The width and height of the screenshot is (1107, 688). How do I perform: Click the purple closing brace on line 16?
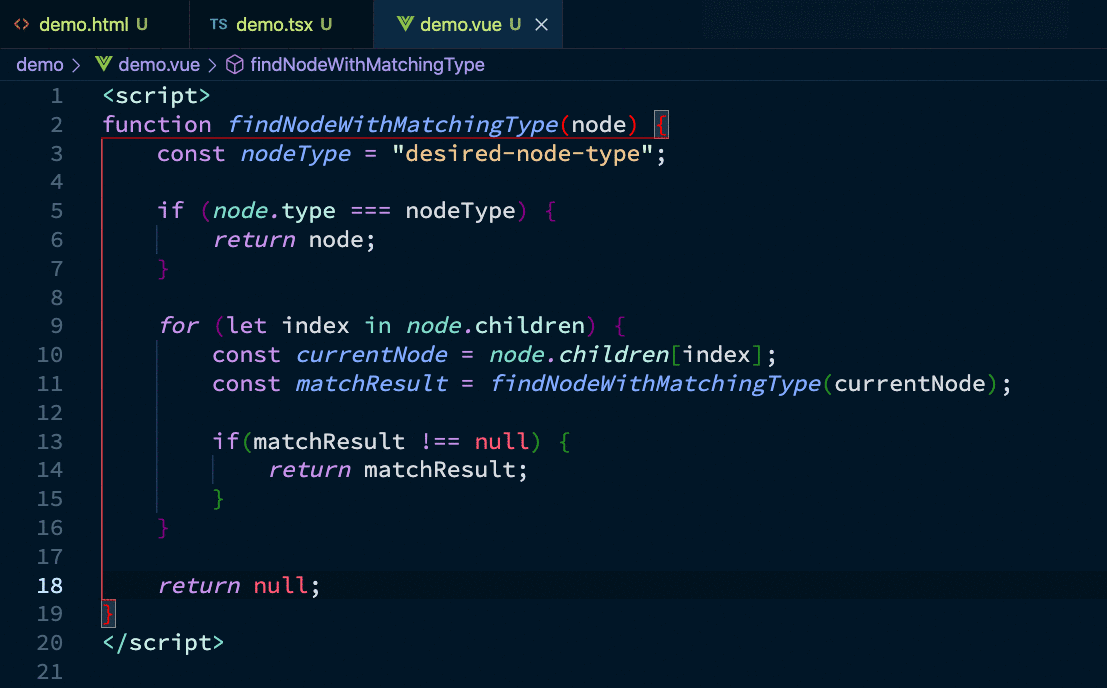tap(163, 528)
